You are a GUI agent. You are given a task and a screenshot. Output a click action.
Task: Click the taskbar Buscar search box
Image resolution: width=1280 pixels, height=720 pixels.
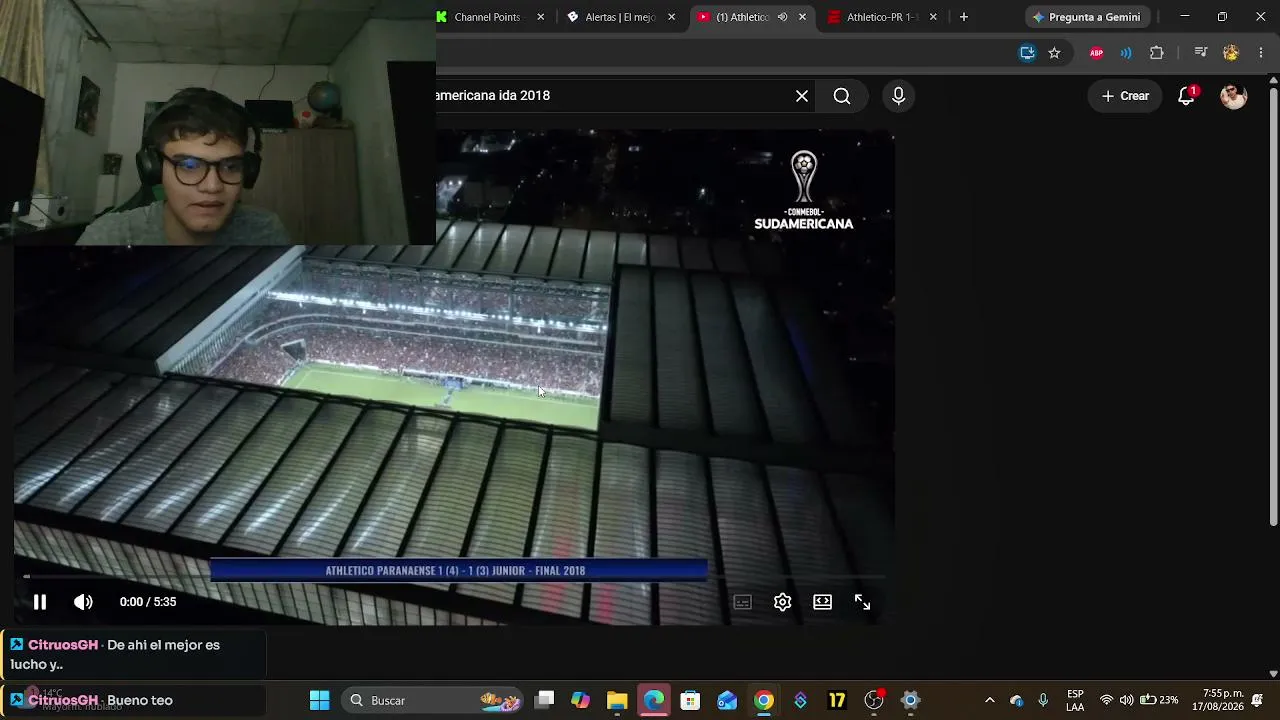433,700
